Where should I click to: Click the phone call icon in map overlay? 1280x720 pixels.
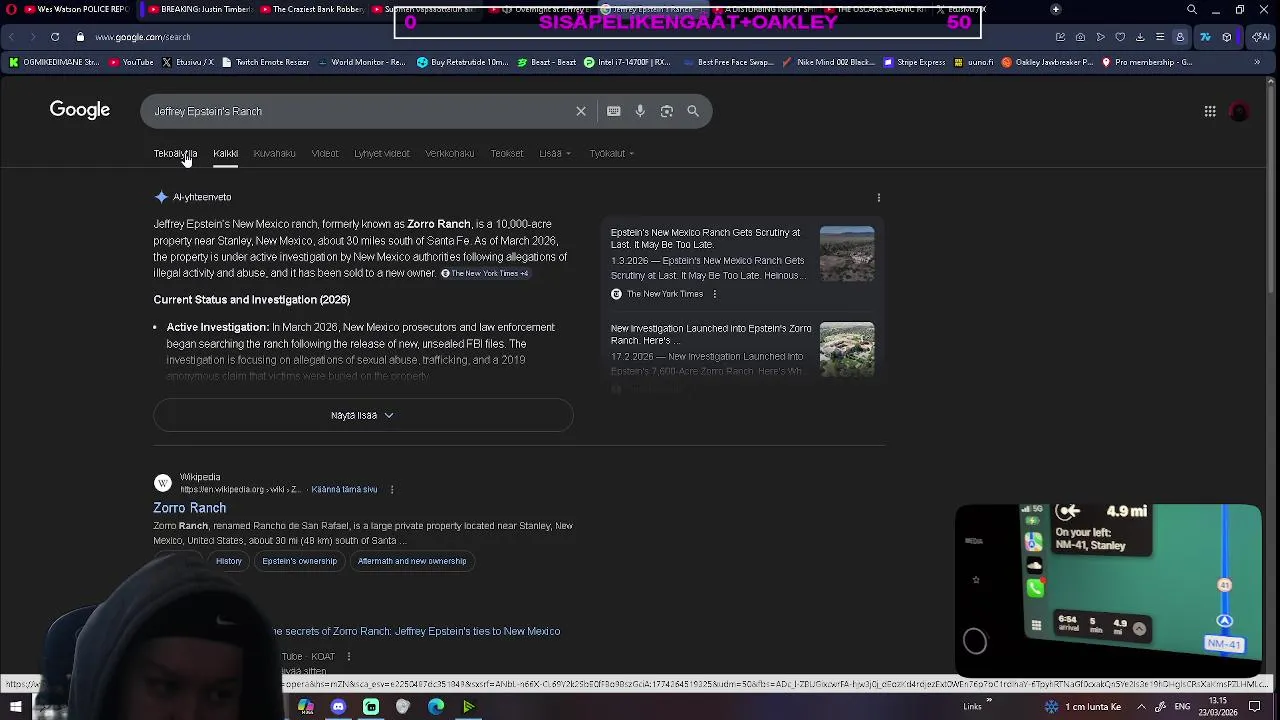(1035, 588)
